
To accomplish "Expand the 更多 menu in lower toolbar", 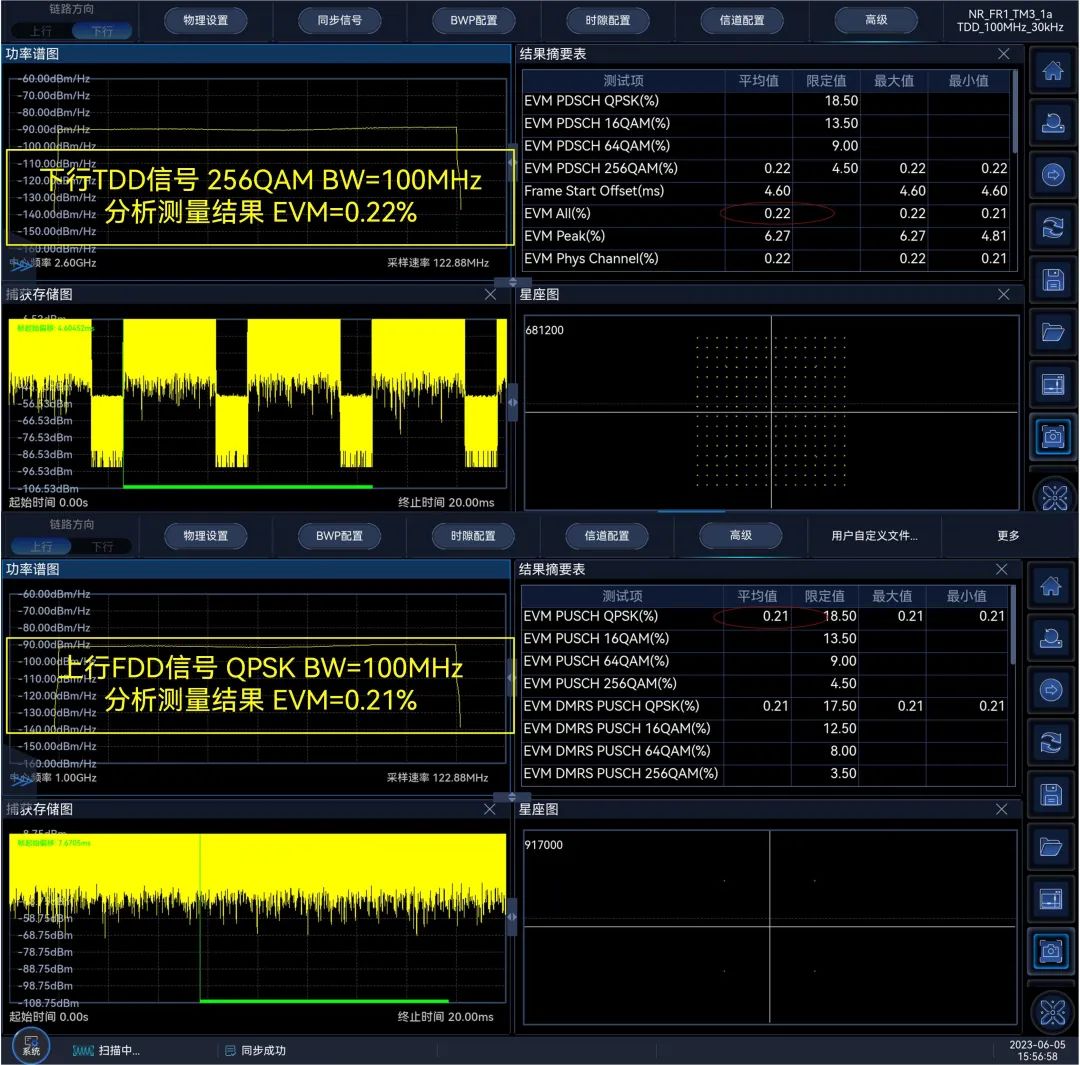I will [1008, 535].
